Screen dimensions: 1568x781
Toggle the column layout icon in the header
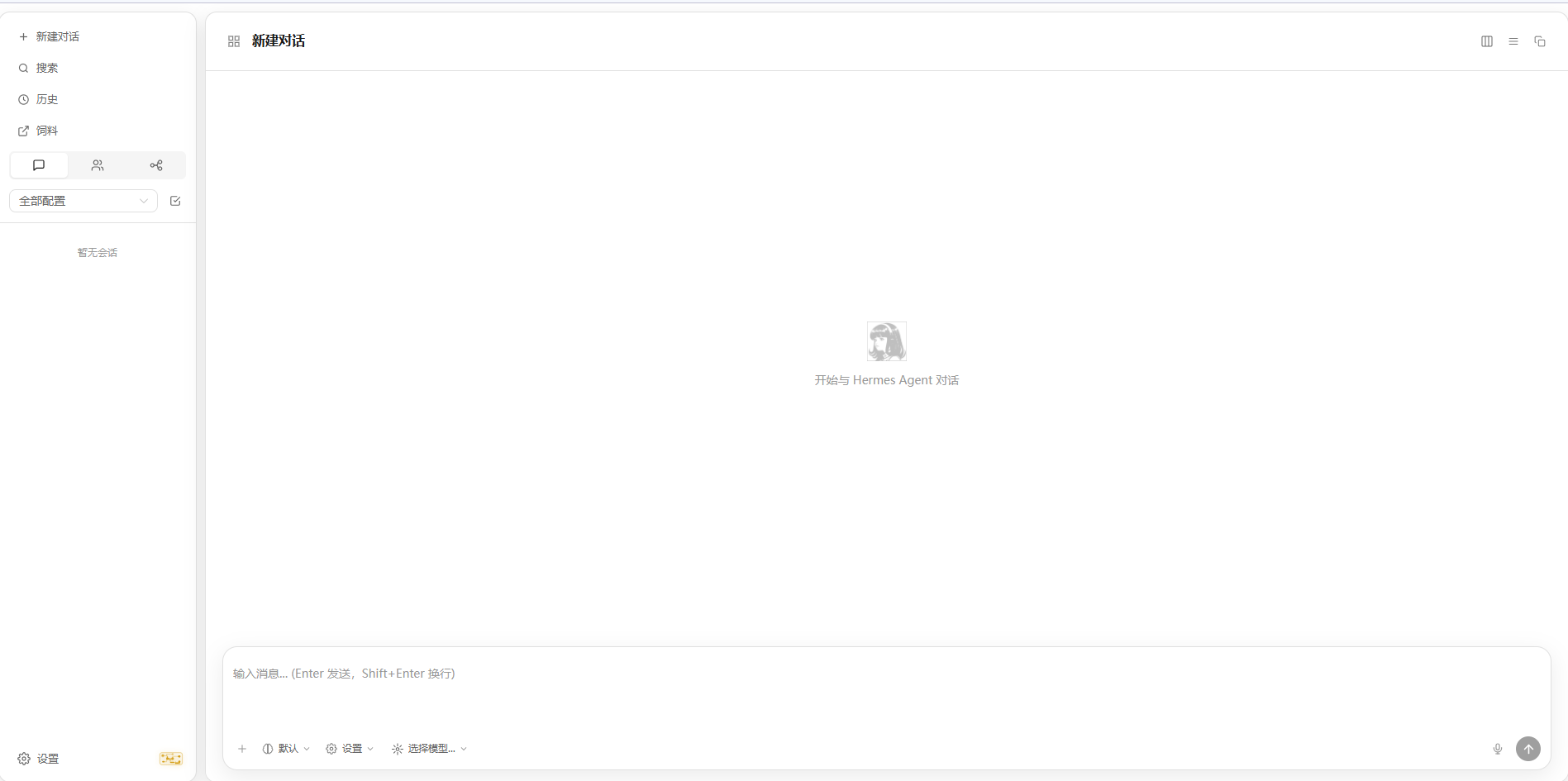(1487, 41)
